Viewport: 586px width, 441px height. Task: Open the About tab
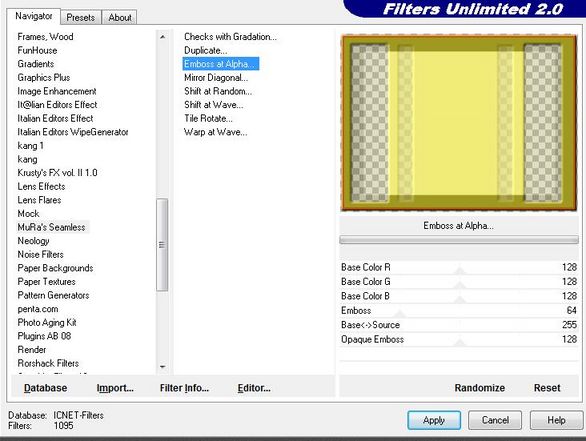coord(120,18)
